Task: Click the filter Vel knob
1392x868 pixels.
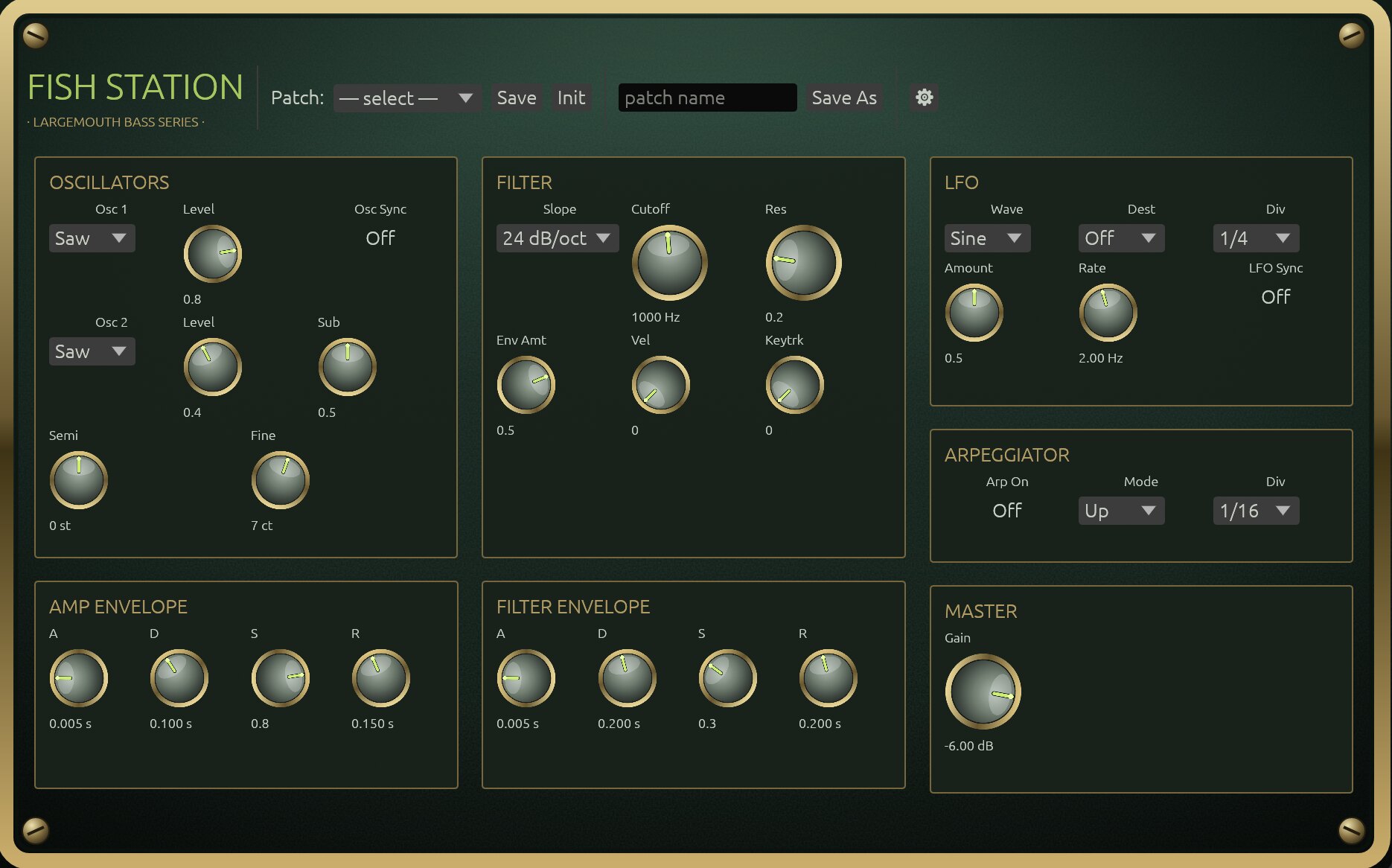Action: click(660, 385)
